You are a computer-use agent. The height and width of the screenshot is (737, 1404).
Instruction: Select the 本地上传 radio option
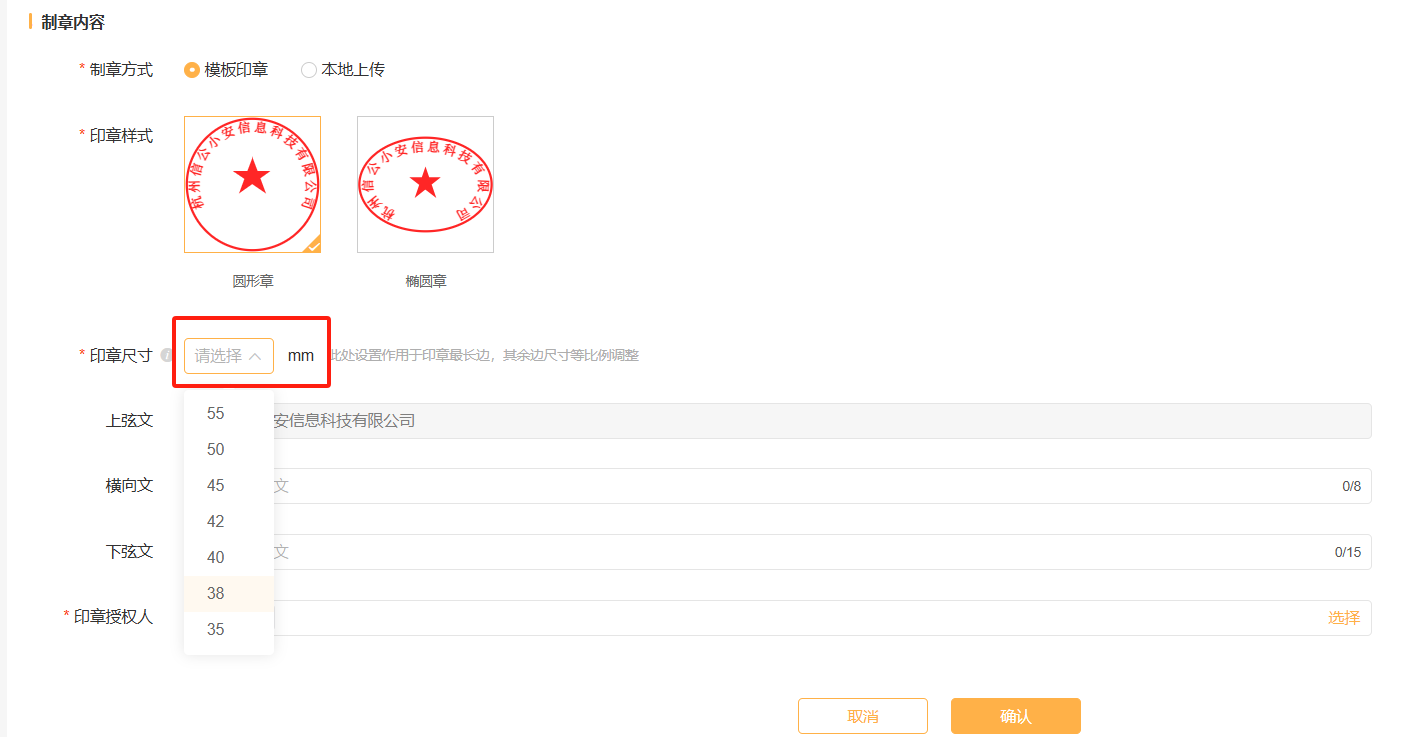[x=309, y=70]
